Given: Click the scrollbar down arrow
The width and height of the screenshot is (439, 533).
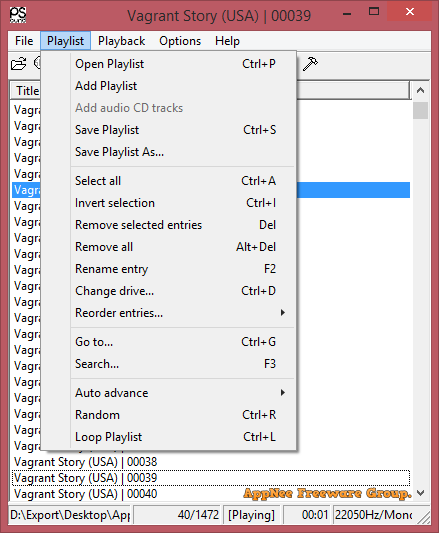Looking at the screenshot, I should coord(421,493).
